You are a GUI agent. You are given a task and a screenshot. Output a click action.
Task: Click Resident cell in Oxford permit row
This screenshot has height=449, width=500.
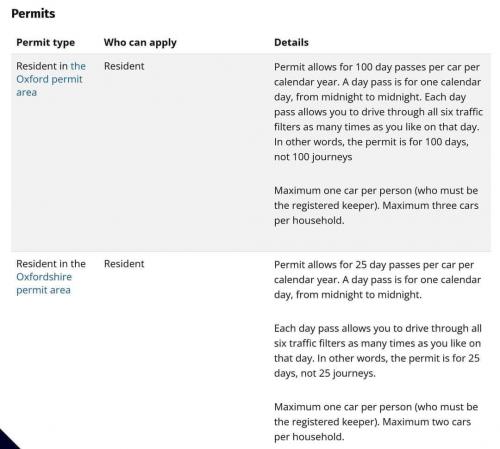click(x=124, y=66)
